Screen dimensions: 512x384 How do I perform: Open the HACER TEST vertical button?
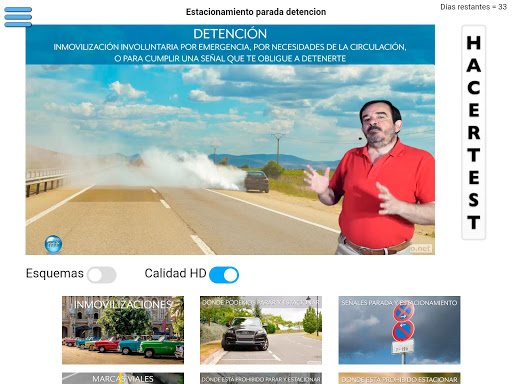[x=473, y=132]
